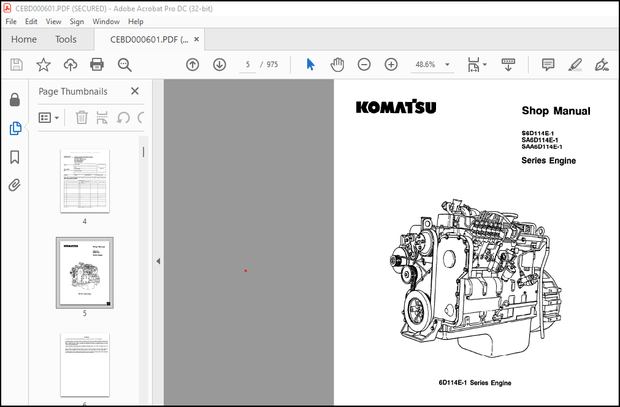Click the Print file icon
Screen dimensions: 620x407
click(97, 64)
